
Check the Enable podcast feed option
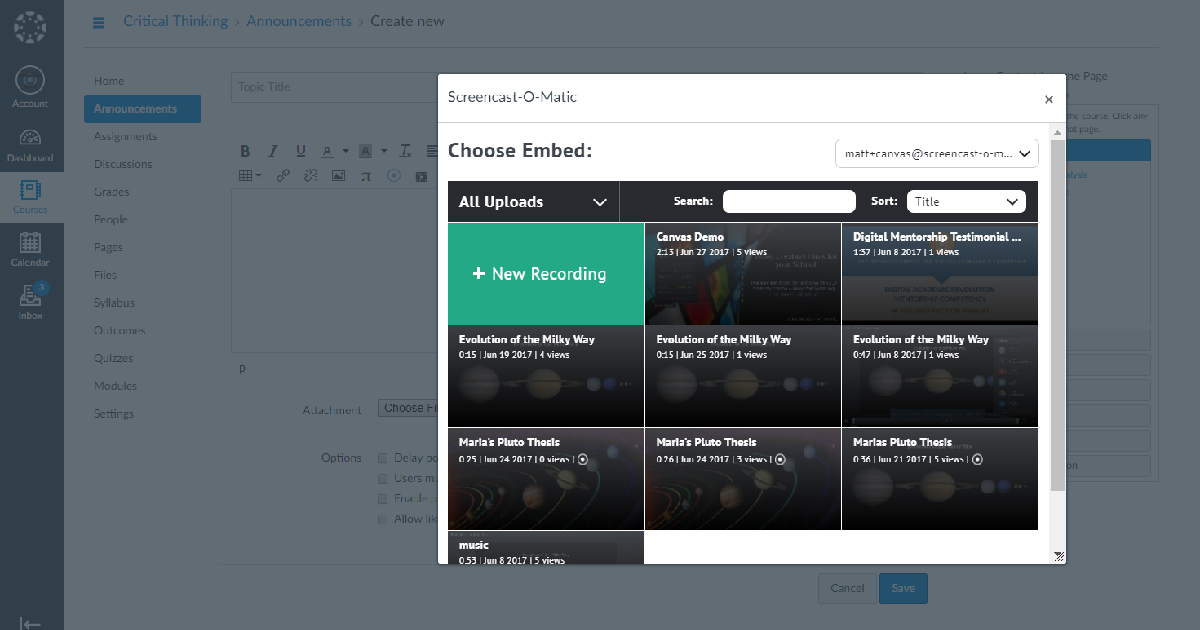383,498
